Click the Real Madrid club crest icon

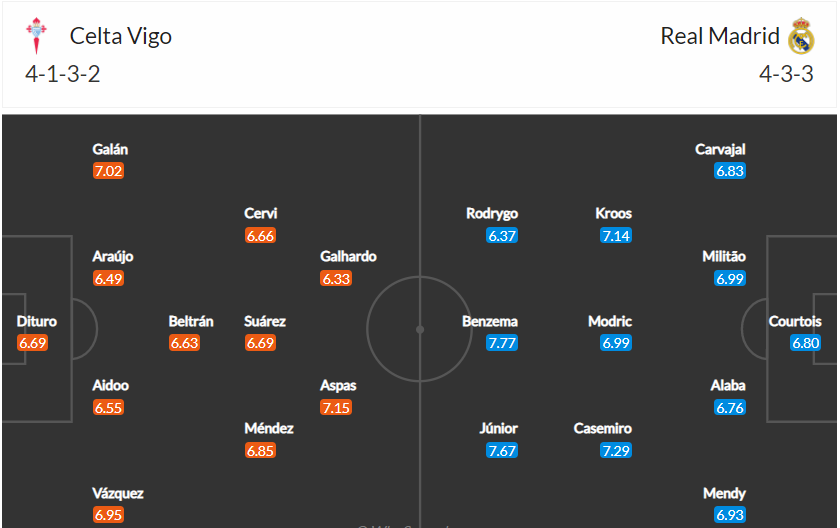pyautogui.click(x=801, y=36)
